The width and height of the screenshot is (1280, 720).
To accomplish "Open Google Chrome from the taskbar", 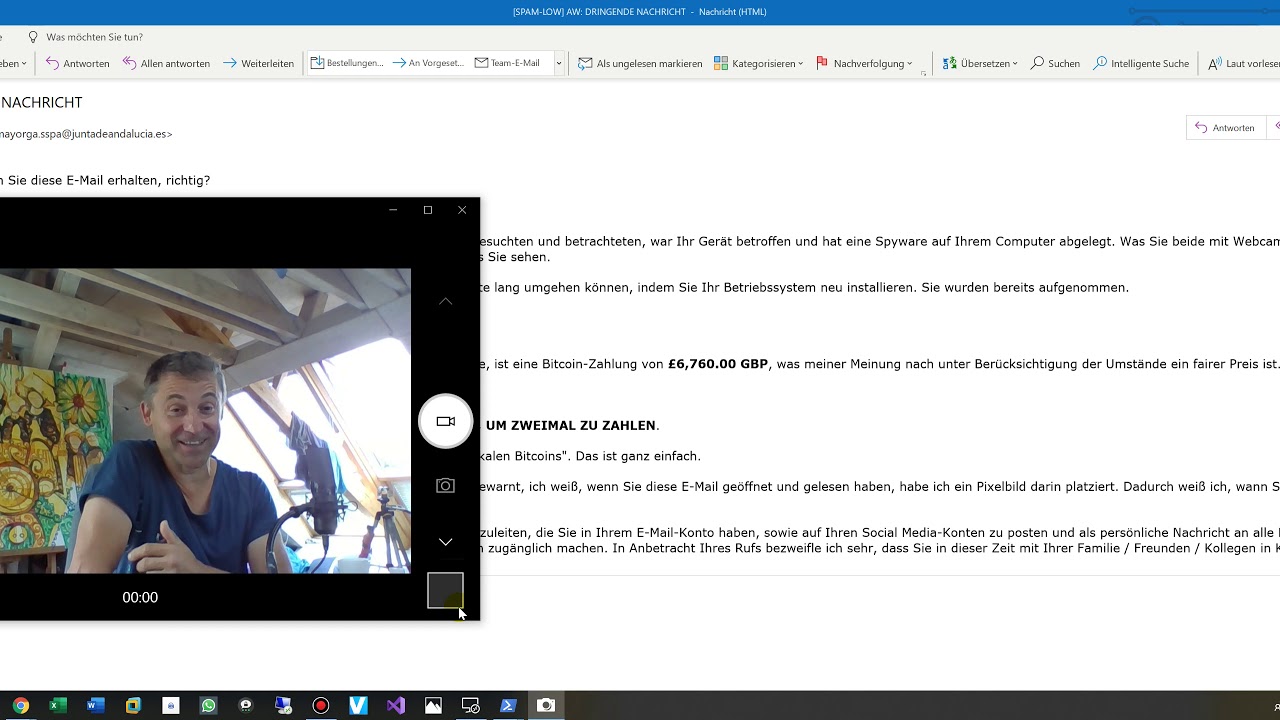I will [x=21, y=706].
